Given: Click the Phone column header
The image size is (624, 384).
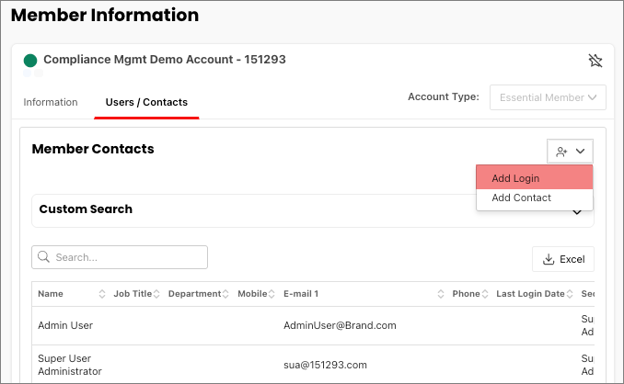Looking at the screenshot, I should click(466, 294).
